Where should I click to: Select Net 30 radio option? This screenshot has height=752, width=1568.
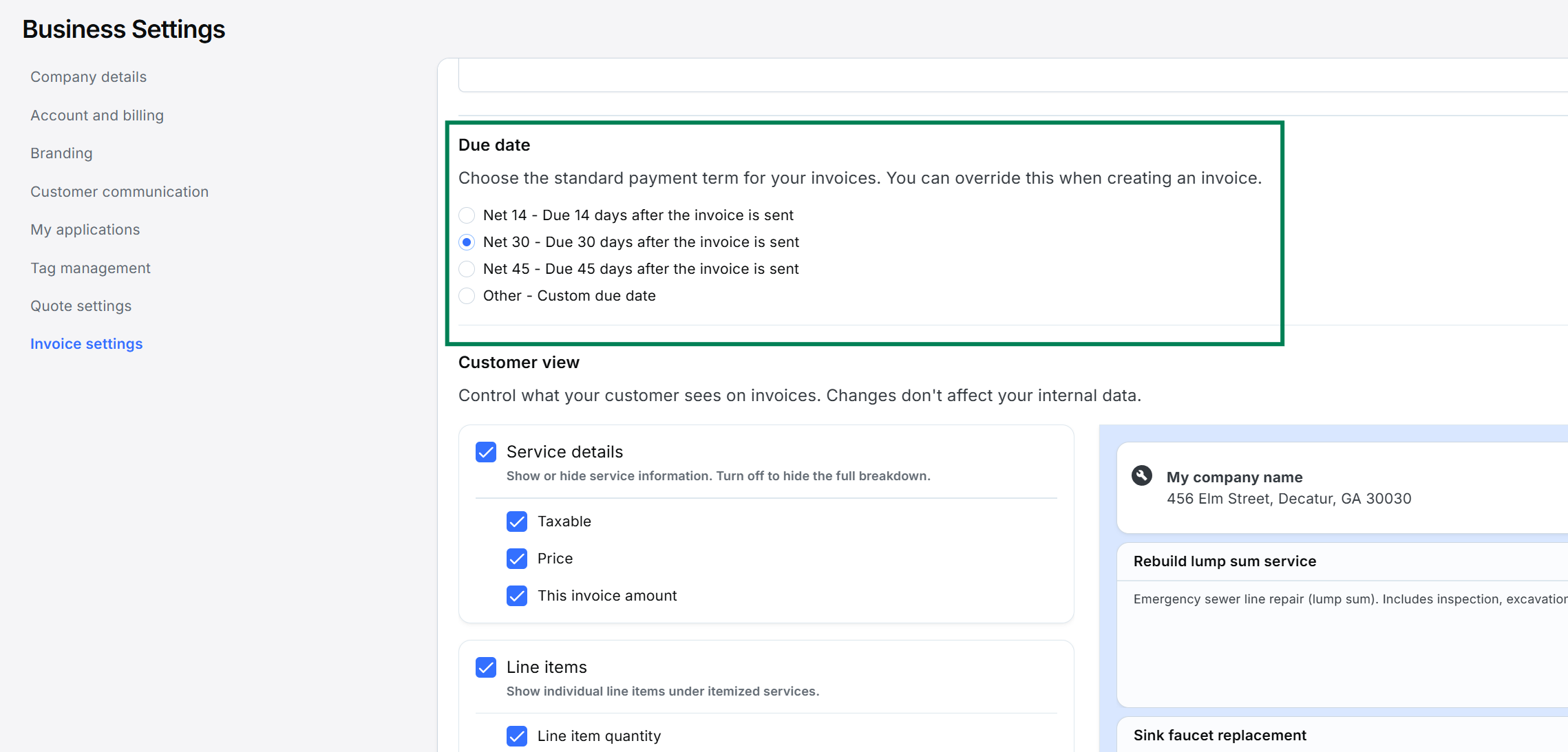pos(467,242)
